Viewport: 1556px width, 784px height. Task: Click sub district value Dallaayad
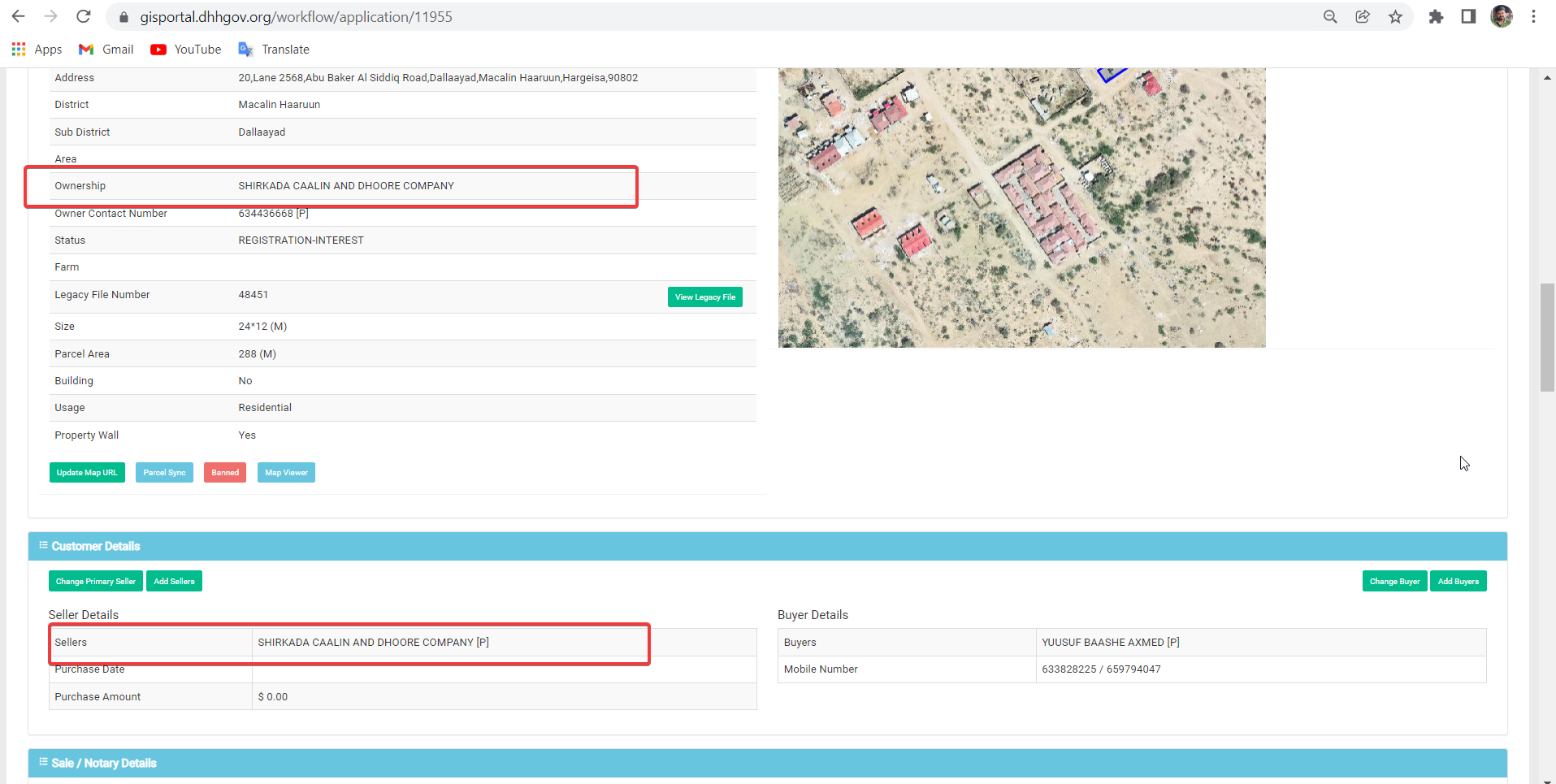tap(262, 132)
